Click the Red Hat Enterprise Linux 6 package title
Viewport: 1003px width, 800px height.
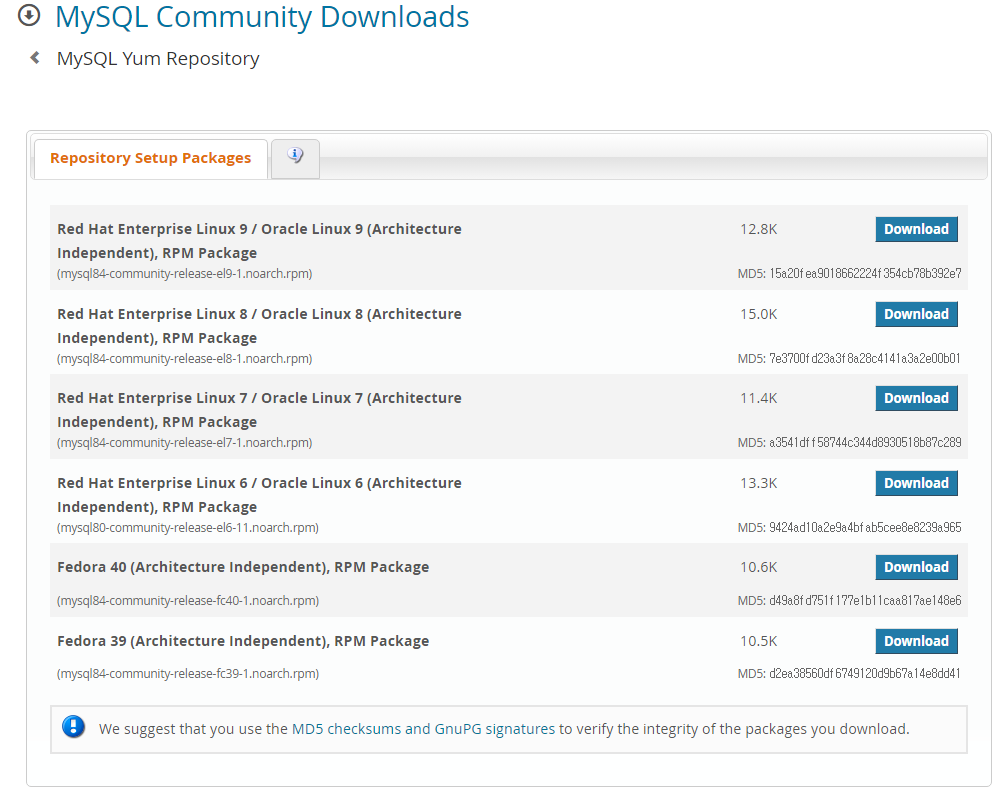coord(259,494)
